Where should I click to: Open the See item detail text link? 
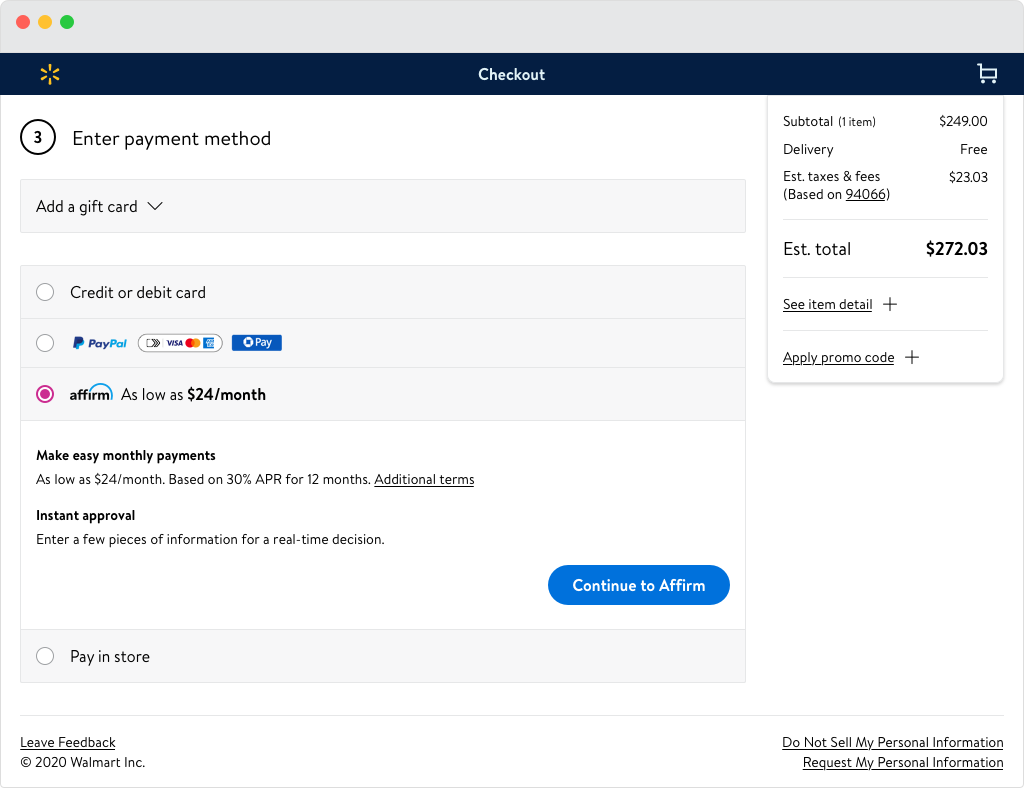(827, 304)
